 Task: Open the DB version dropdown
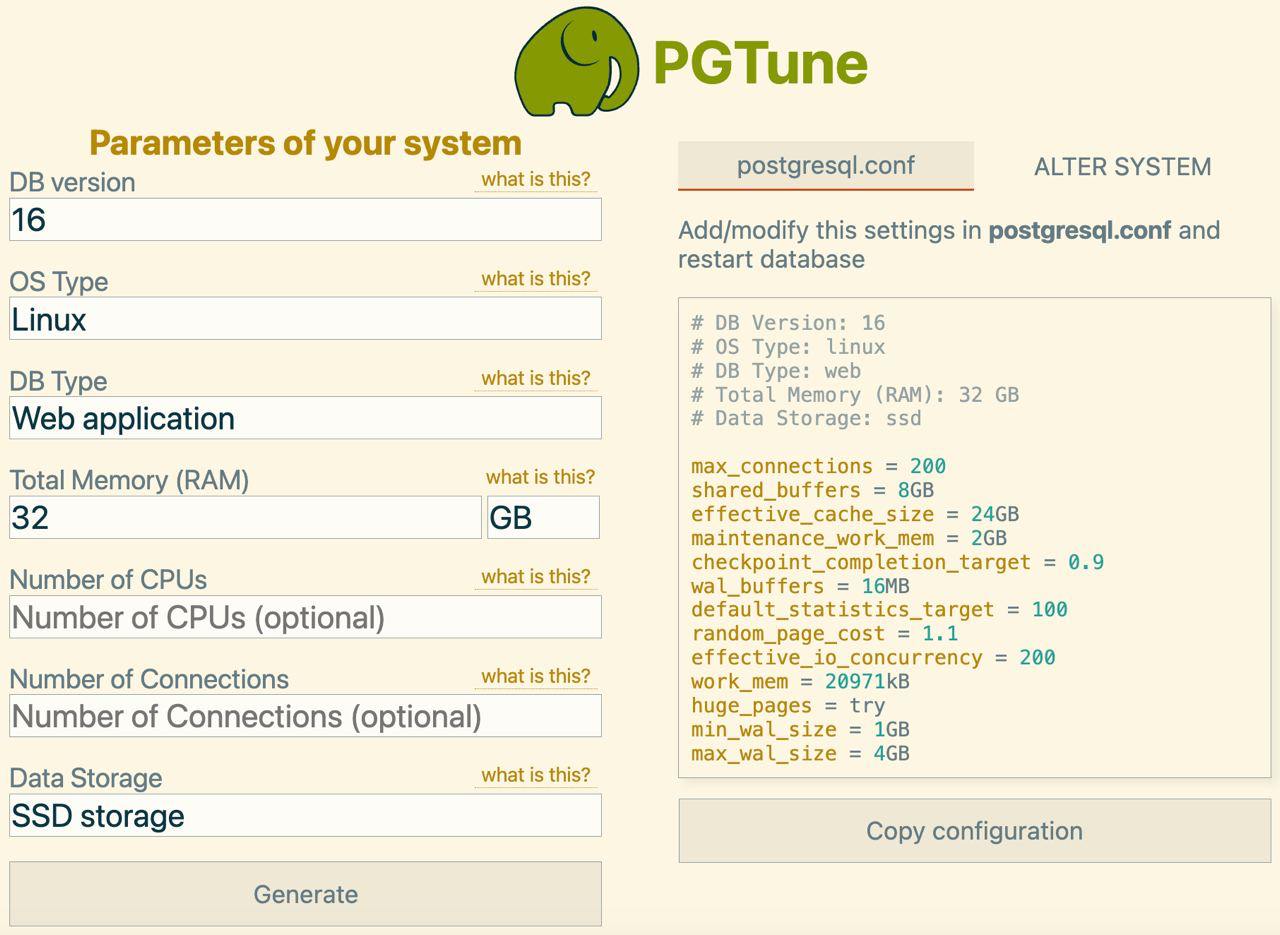[x=305, y=220]
